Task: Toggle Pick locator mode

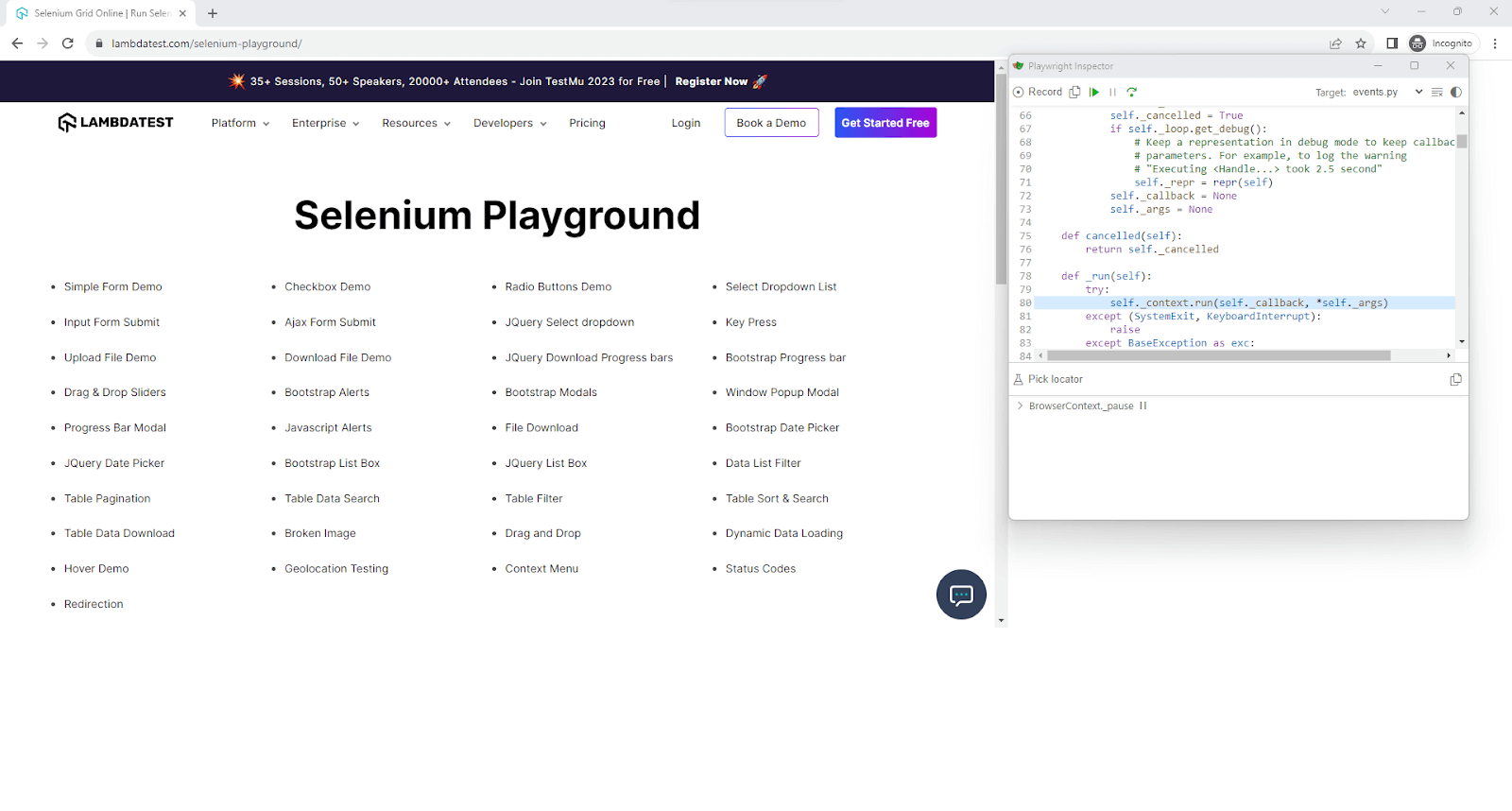Action: [x=1048, y=379]
